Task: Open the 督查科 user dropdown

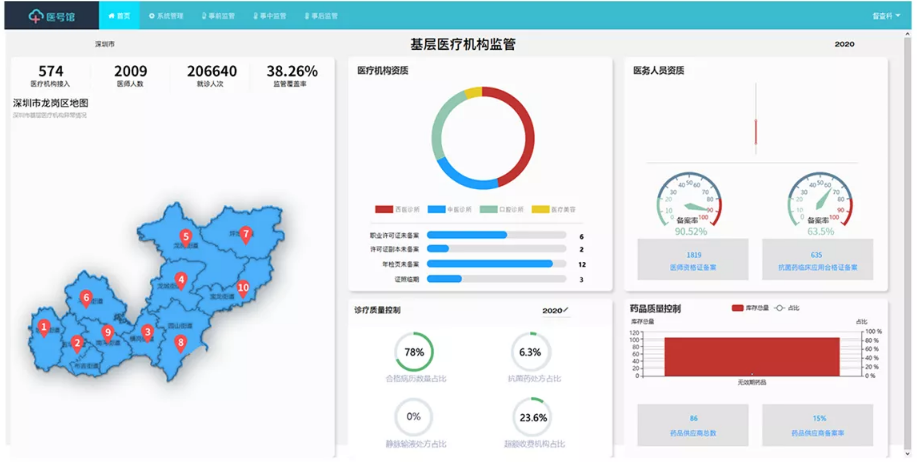Action: 886,16
